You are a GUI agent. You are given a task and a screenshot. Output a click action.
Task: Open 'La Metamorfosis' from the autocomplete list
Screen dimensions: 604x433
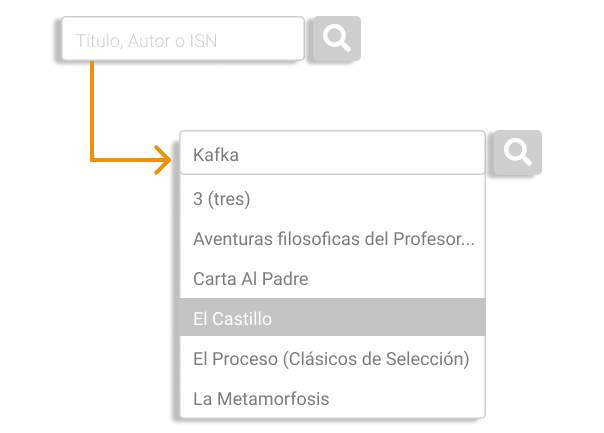tap(332, 398)
